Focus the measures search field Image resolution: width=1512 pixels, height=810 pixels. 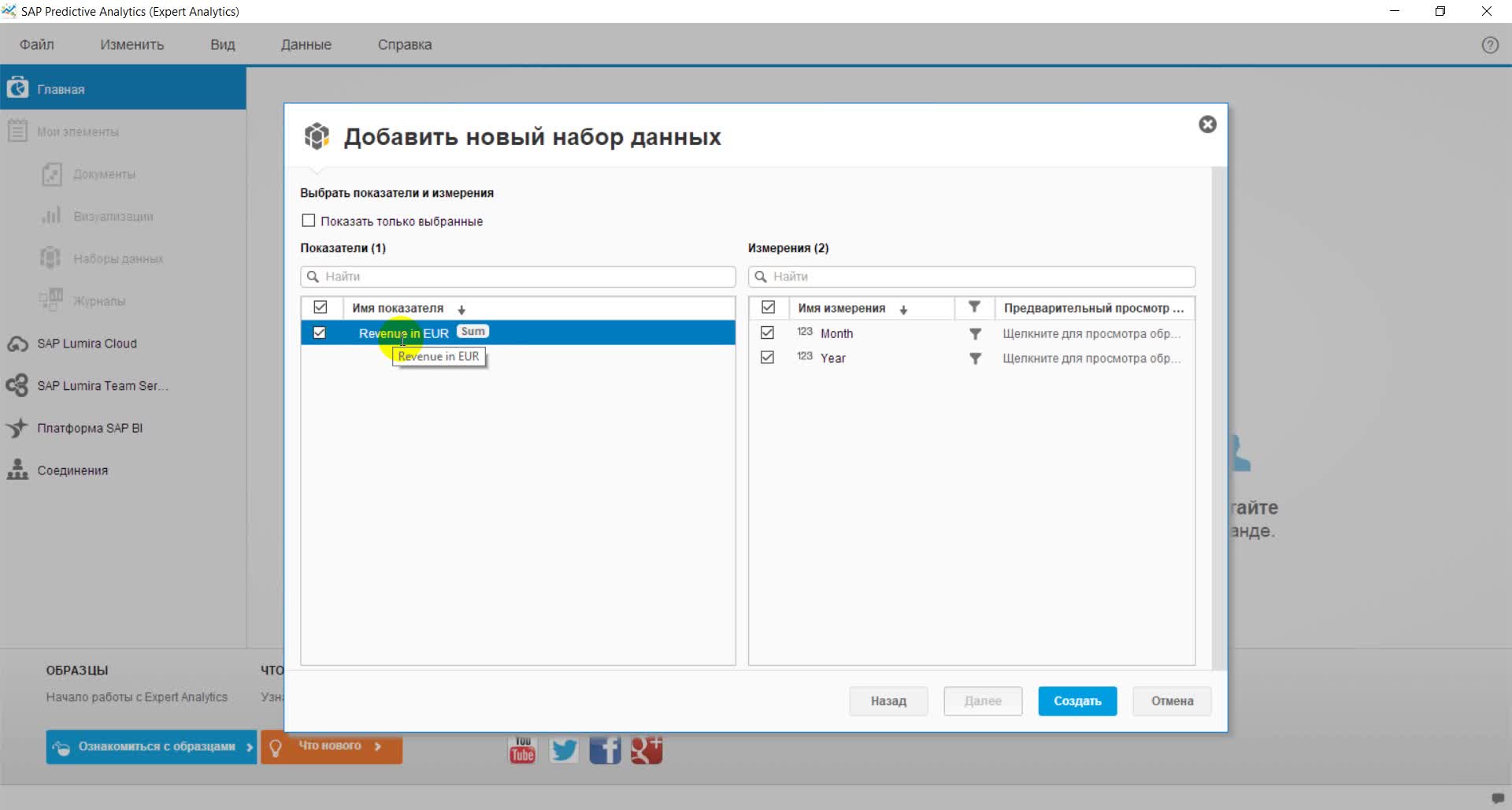tap(518, 277)
